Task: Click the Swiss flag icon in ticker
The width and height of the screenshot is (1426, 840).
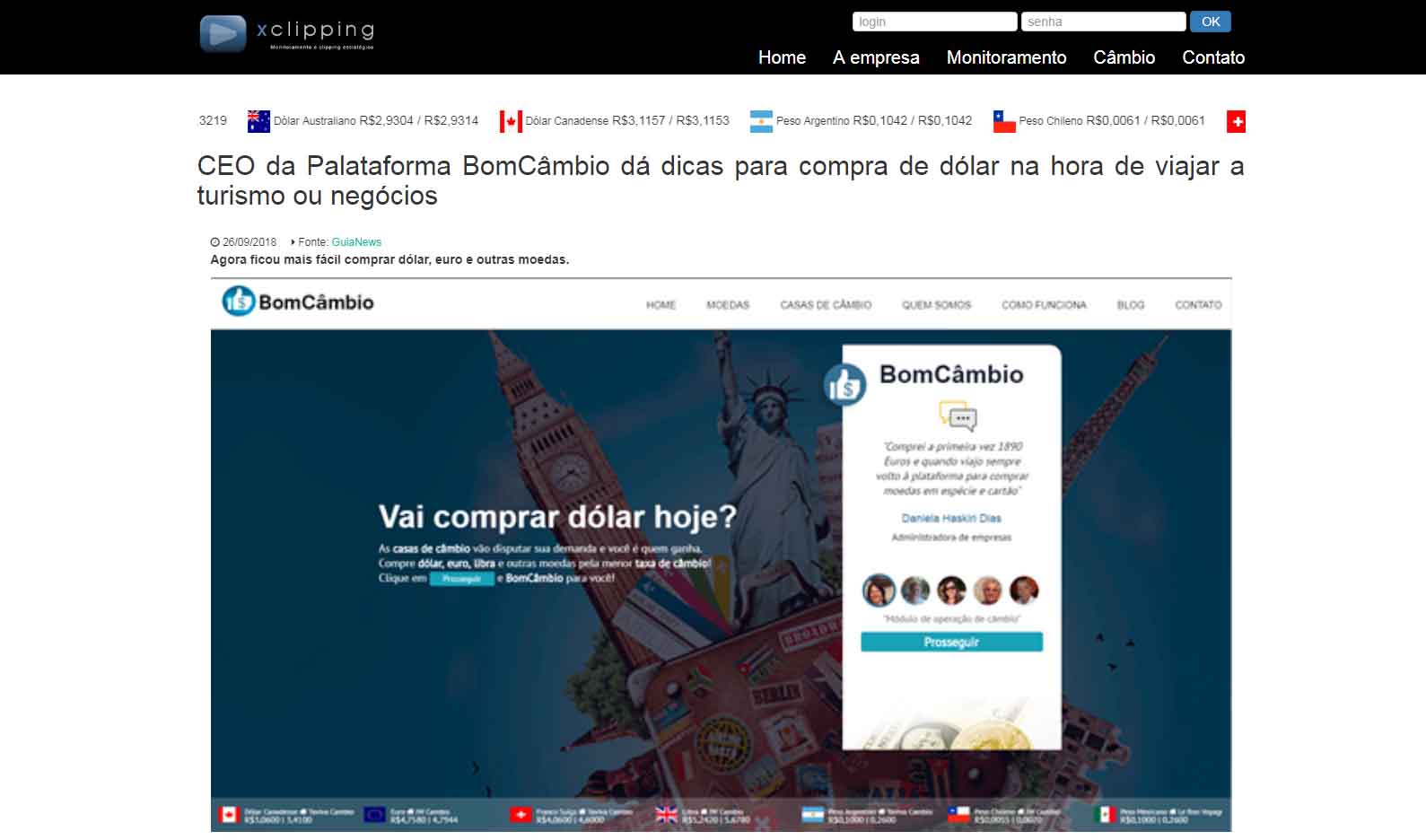Action: tap(1236, 121)
